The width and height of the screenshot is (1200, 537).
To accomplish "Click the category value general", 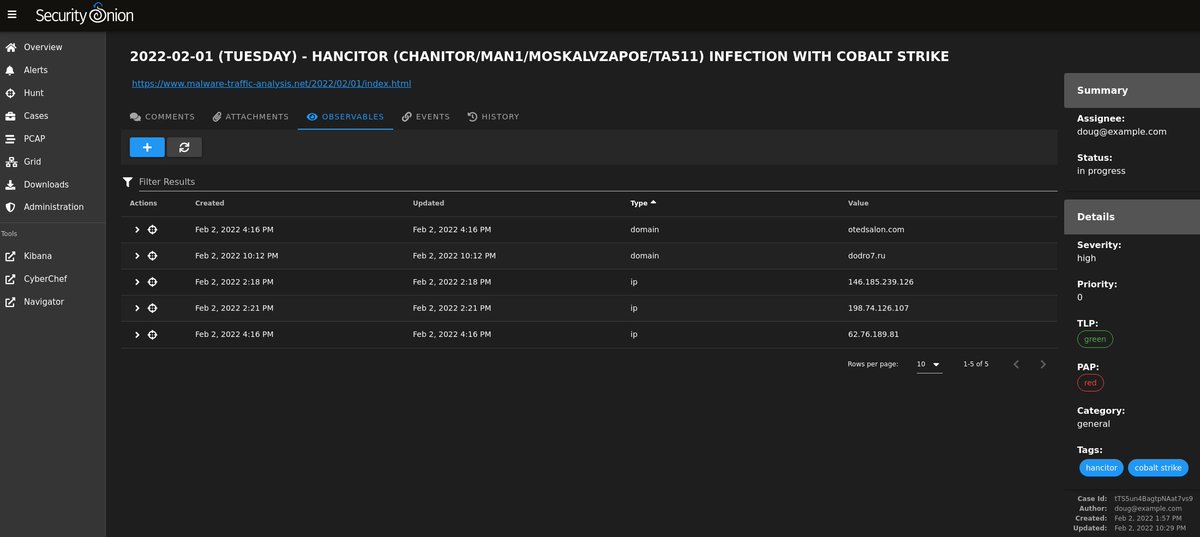I will (x=1093, y=424).
